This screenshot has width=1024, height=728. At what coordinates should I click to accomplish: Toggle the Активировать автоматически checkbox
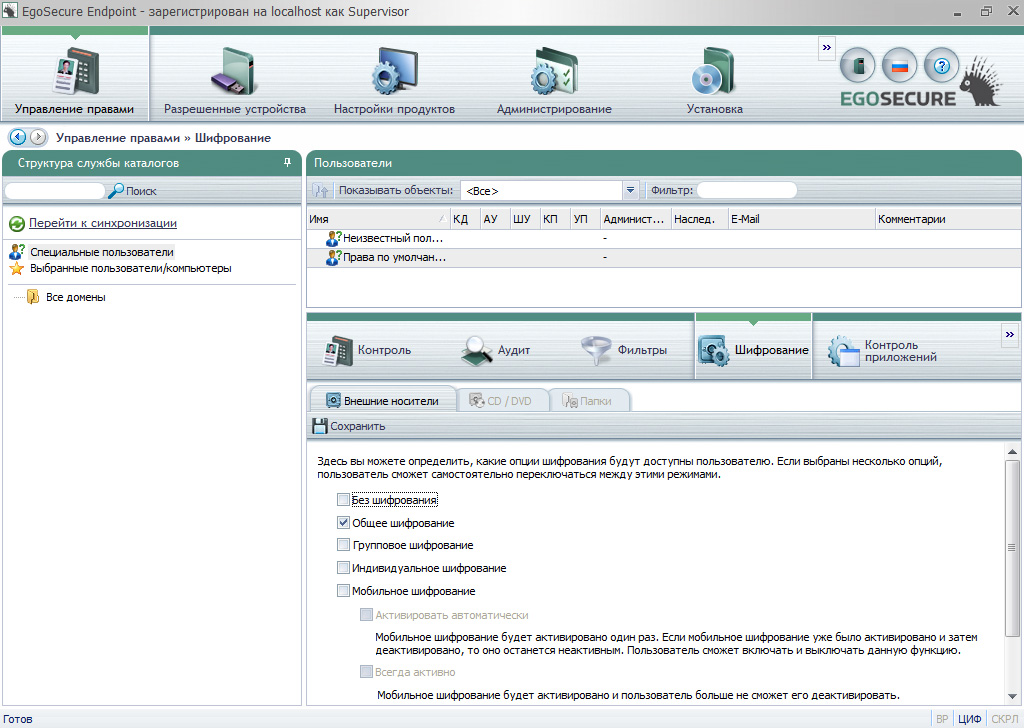[366, 615]
